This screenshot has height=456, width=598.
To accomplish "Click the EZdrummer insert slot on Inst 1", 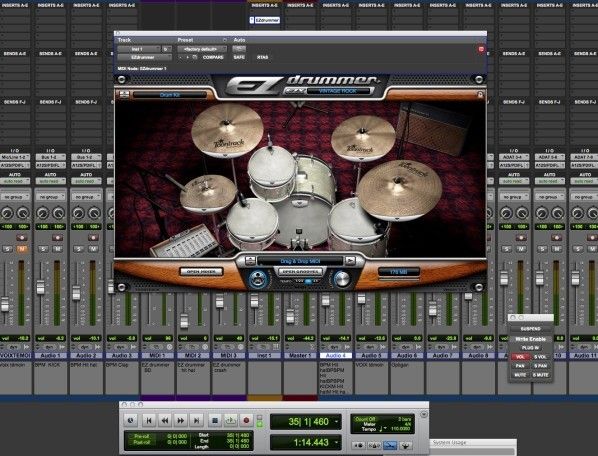I will [265, 20].
